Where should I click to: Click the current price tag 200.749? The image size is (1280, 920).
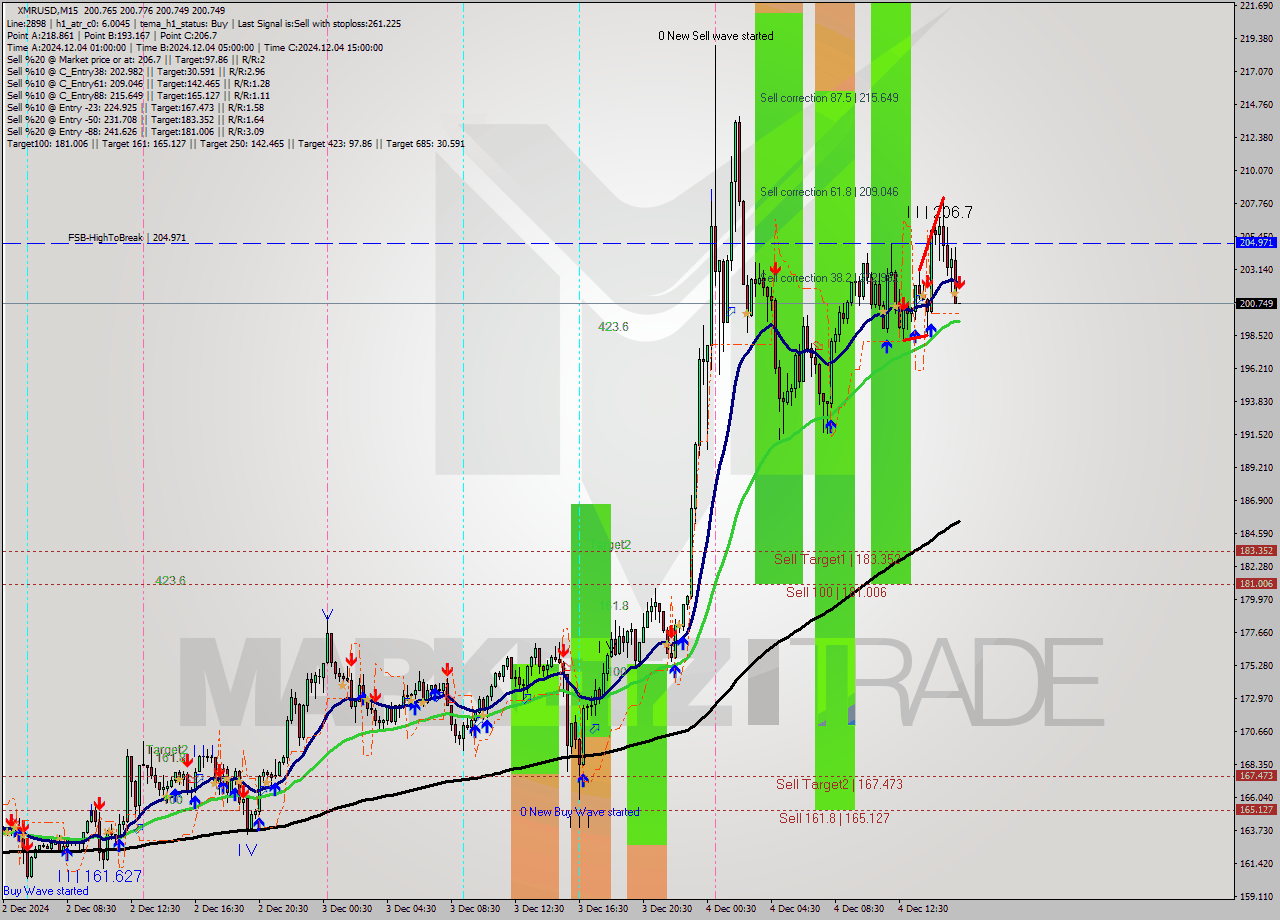coord(1256,303)
